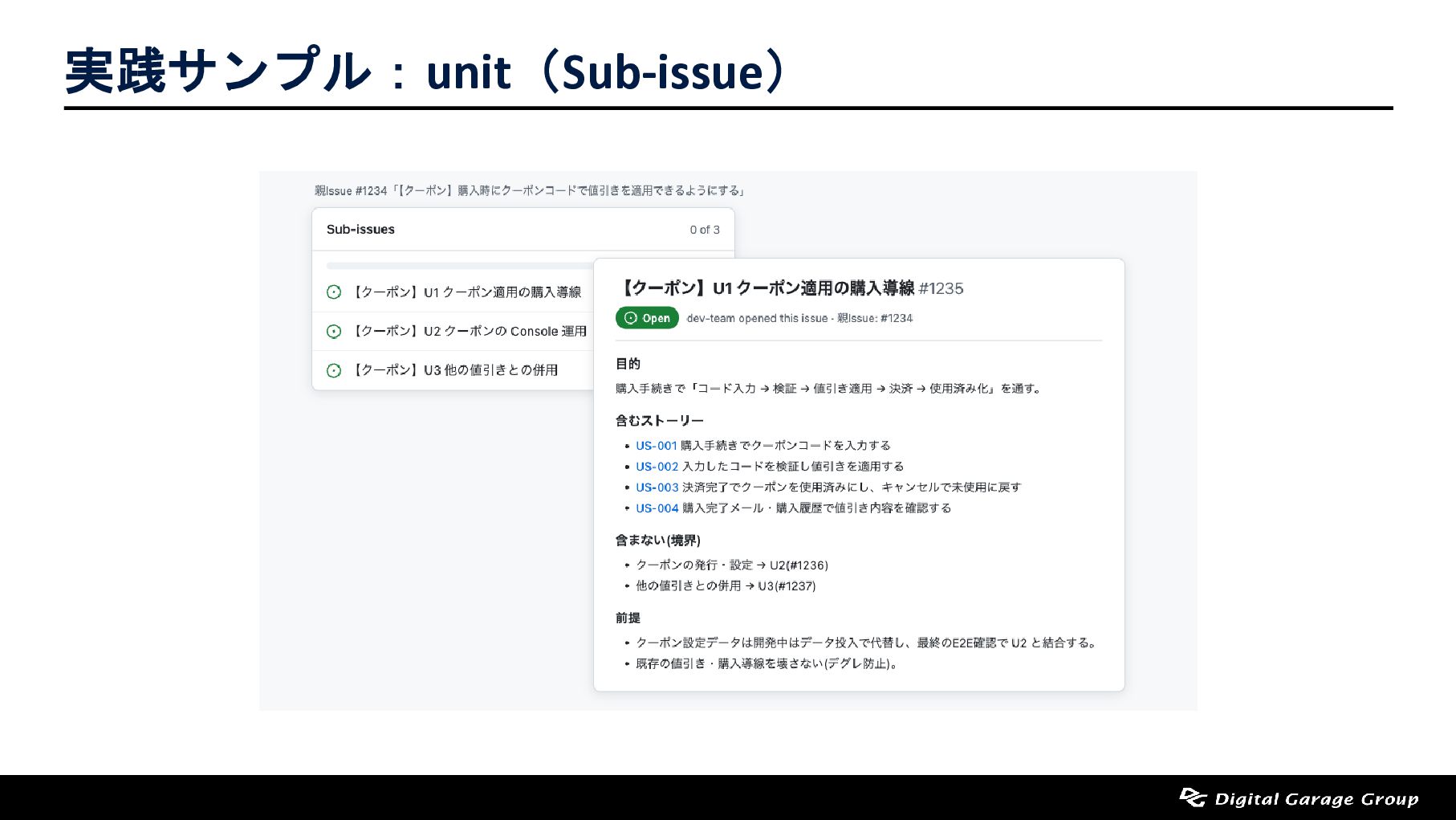Click open-status icon beside U3 他の値引きとの併用
This screenshot has height=820, width=1456.
click(x=334, y=370)
